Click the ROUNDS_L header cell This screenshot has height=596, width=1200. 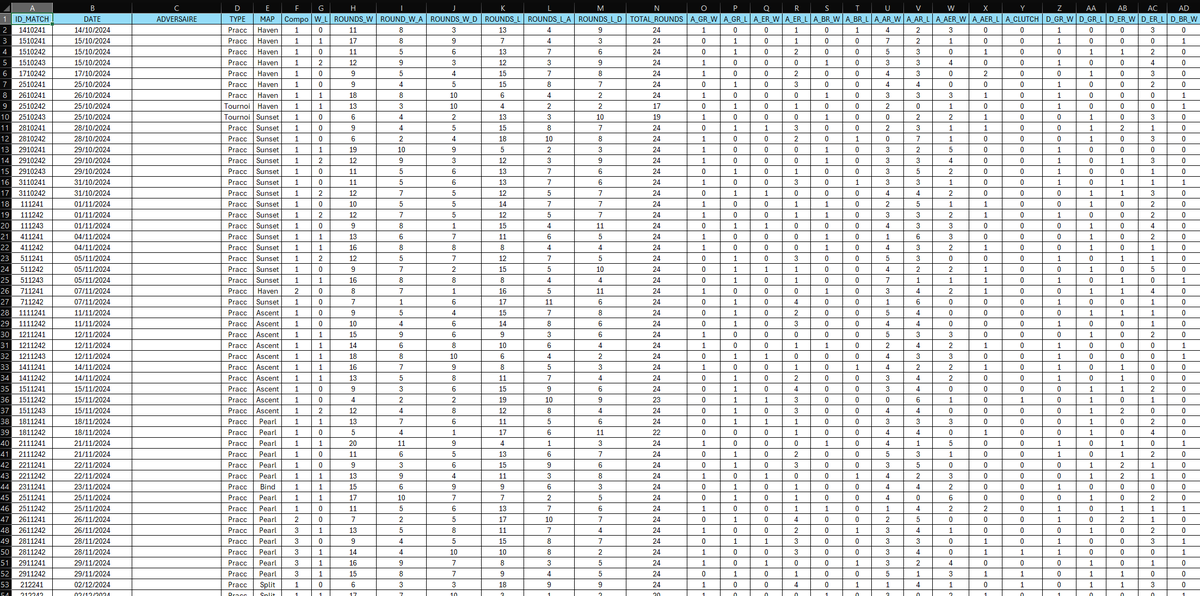coord(500,18)
